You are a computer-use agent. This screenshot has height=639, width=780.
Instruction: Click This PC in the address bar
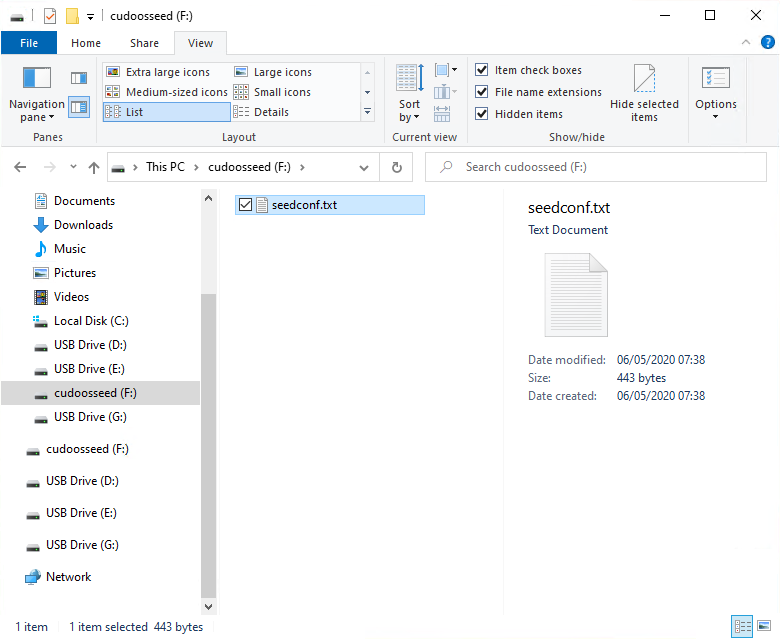tap(165, 167)
